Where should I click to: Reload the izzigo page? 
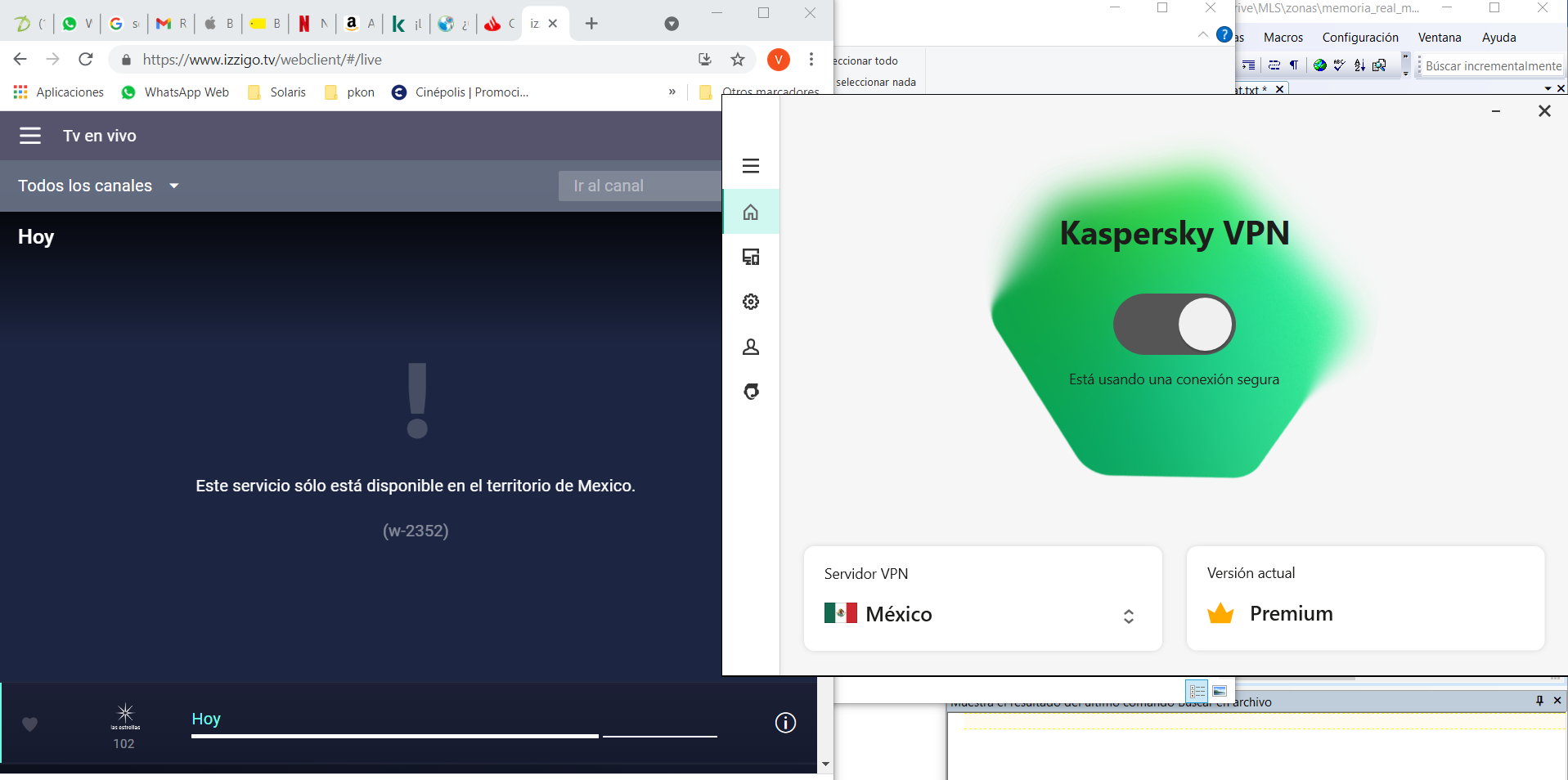tap(85, 59)
